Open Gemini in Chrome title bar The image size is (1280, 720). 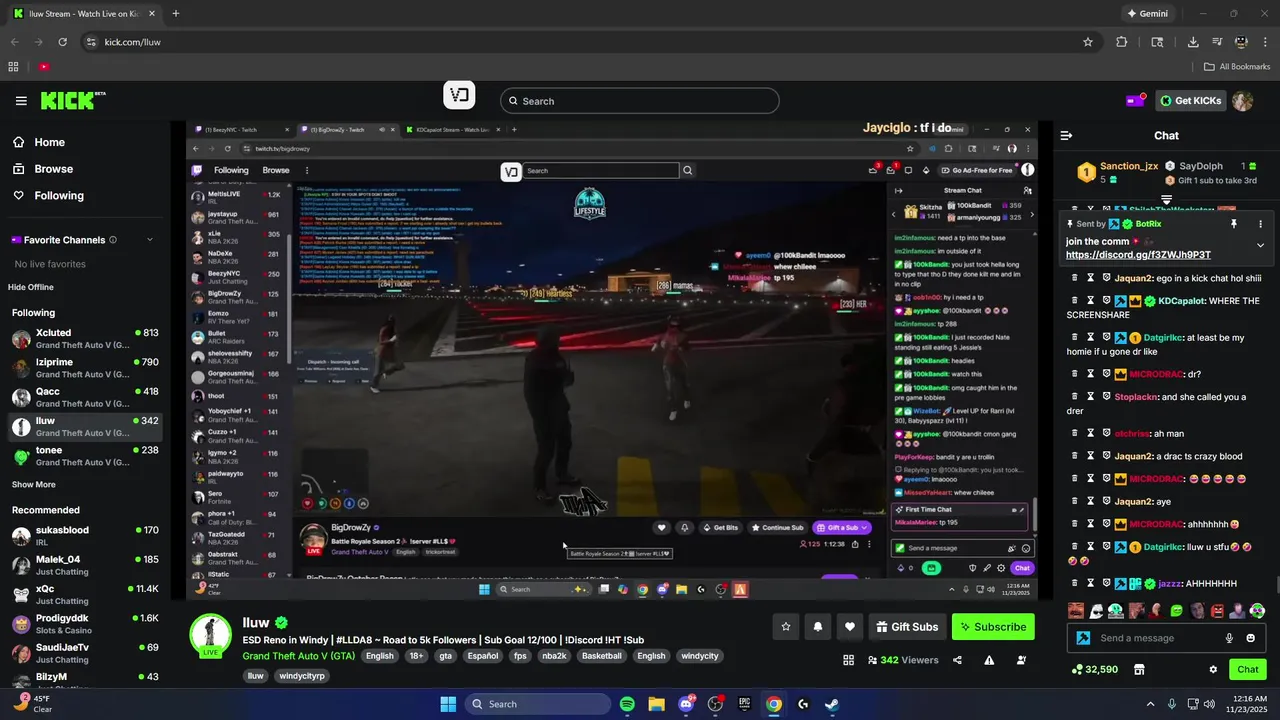pyautogui.click(x=1147, y=13)
